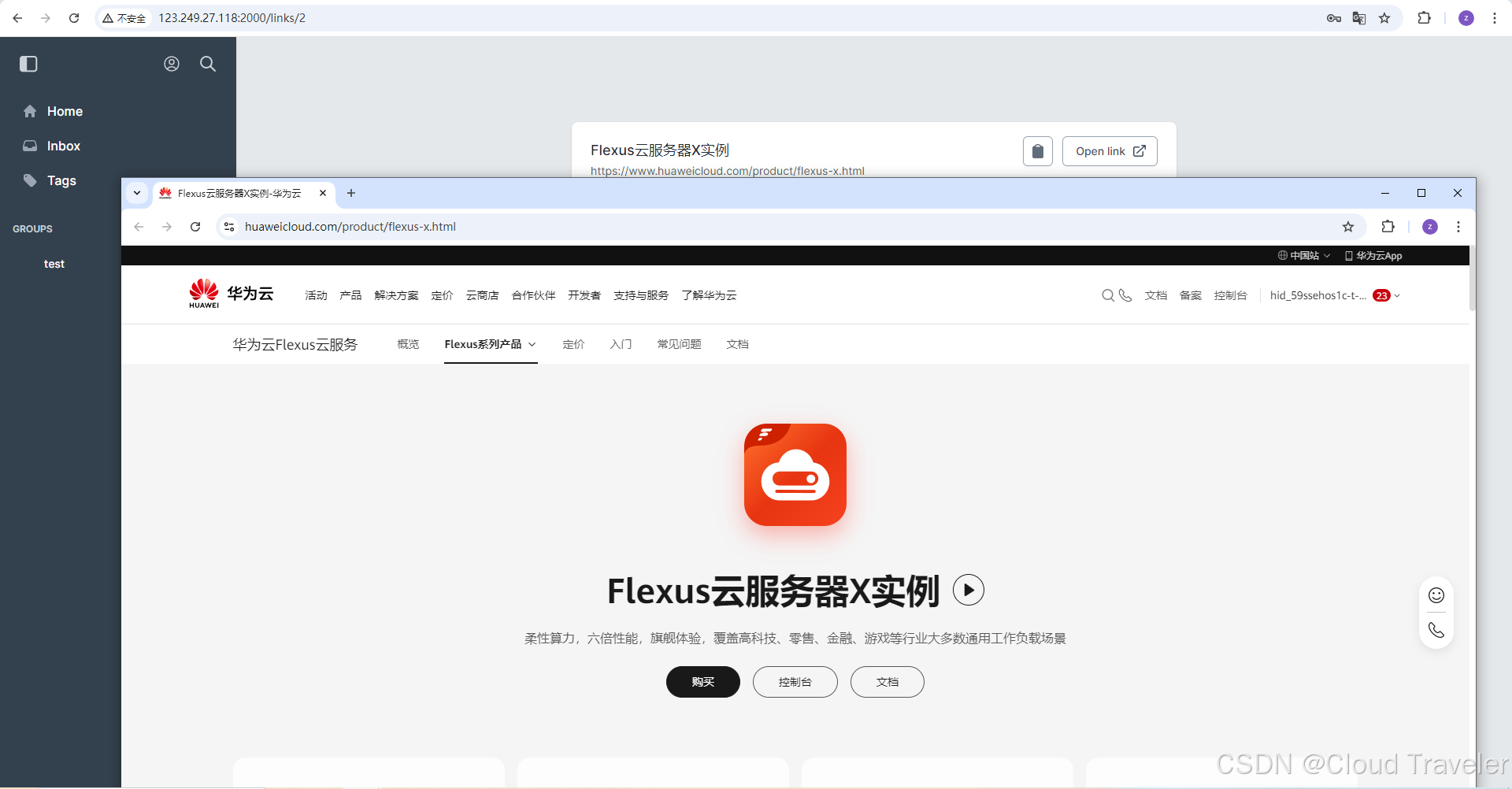Open the 云商店 menu
The height and width of the screenshot is (789, 1512).
[x=482, y=295]
